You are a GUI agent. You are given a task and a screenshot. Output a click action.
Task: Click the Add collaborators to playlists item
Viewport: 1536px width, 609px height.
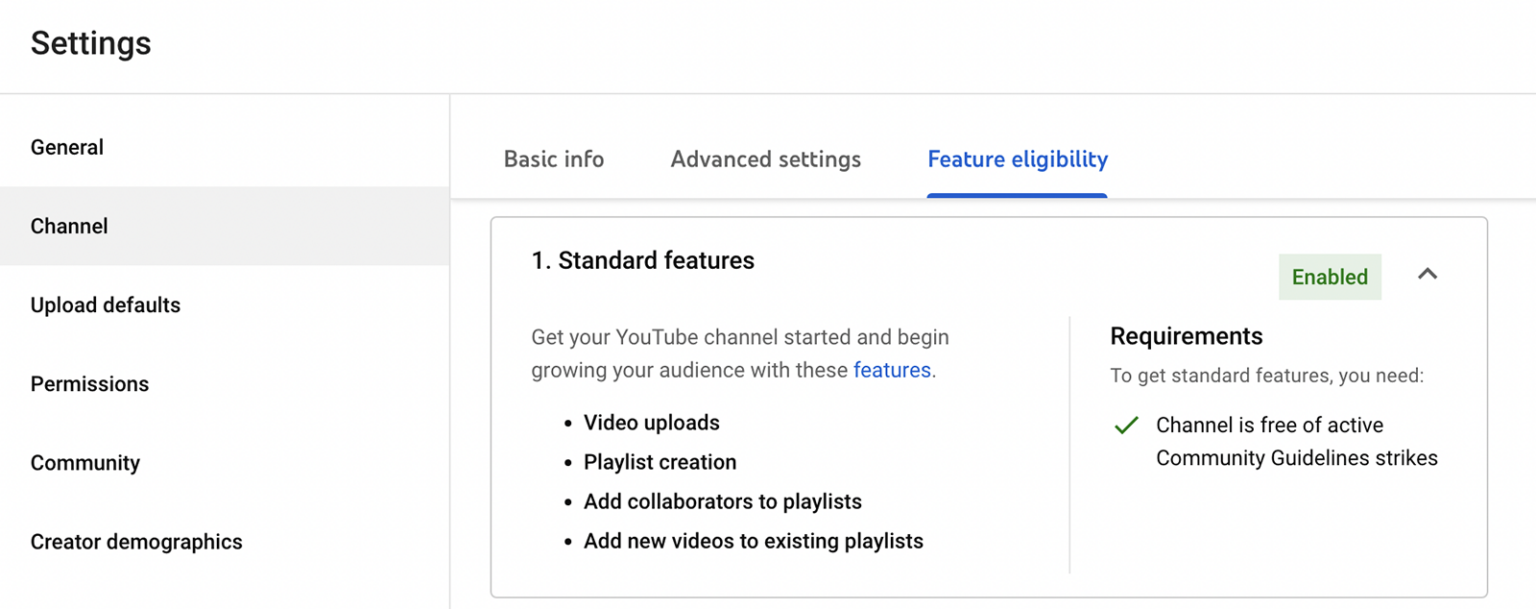point(722,501)
